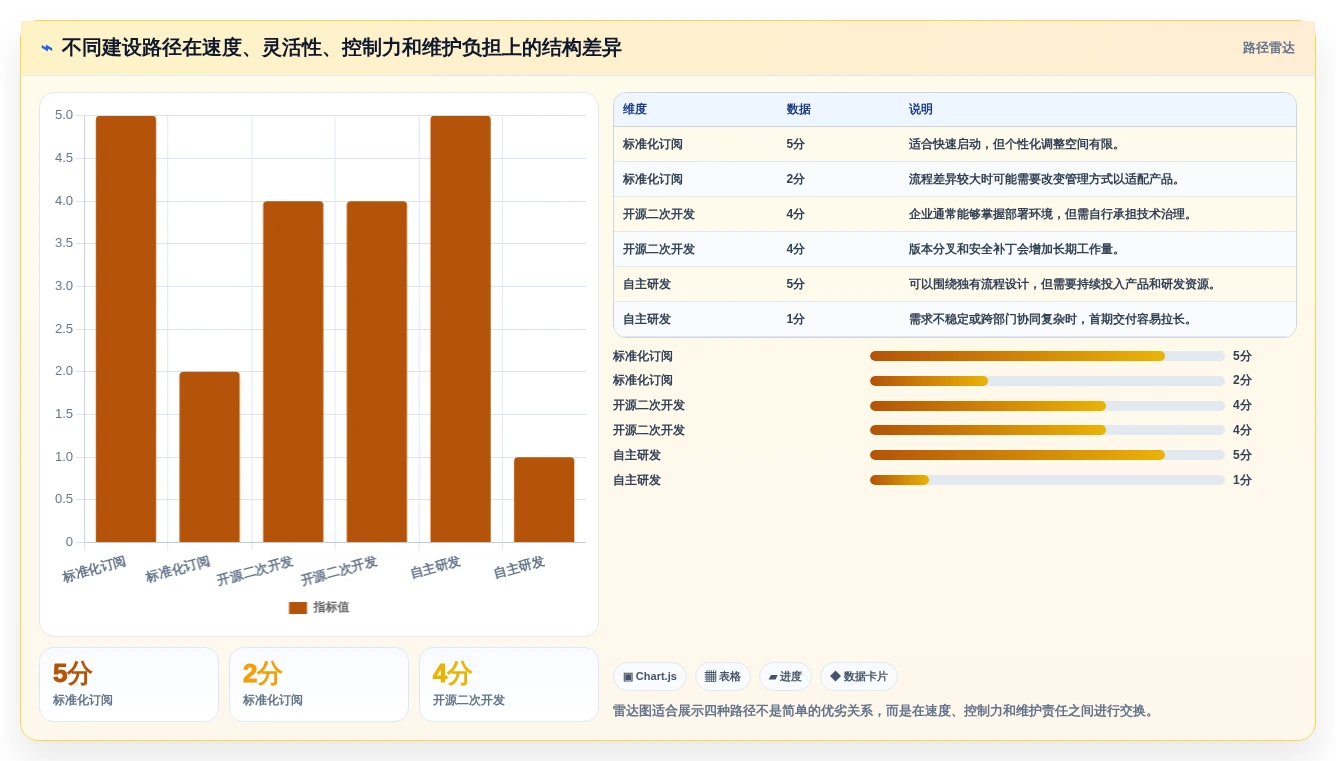Click 2分 in the 流程差异较大时 table row

click(x=796, y=180)
